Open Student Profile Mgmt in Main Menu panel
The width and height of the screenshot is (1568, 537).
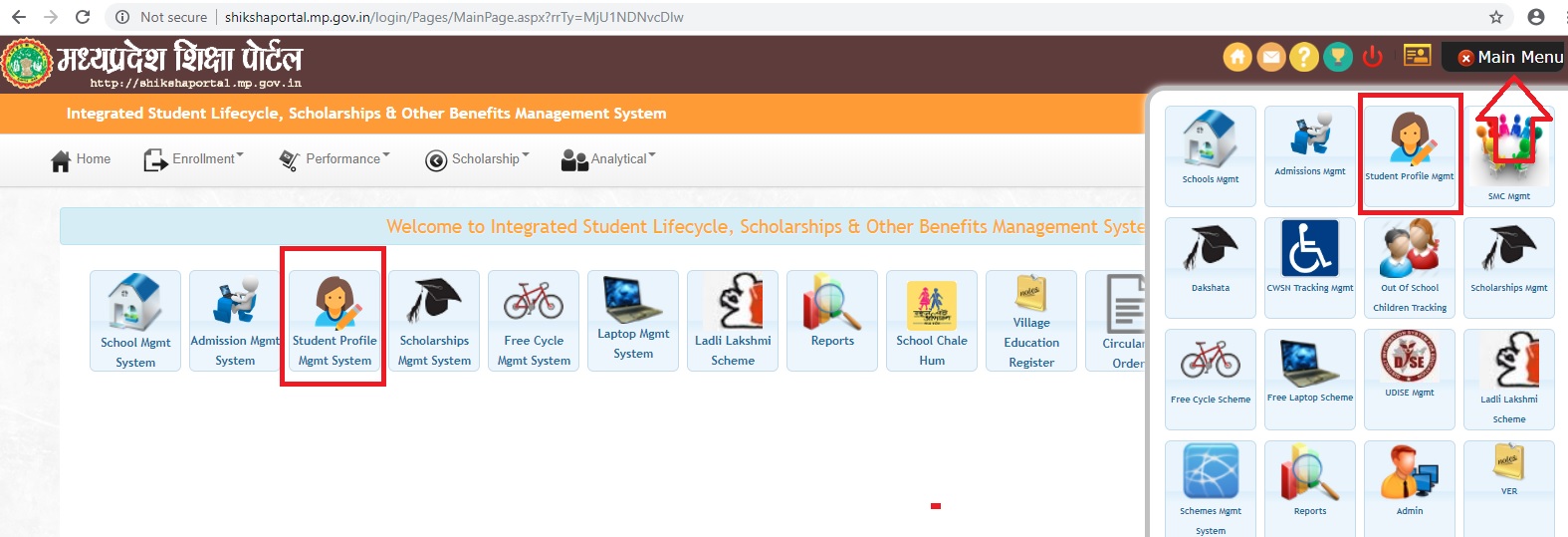click(1410, 152)
